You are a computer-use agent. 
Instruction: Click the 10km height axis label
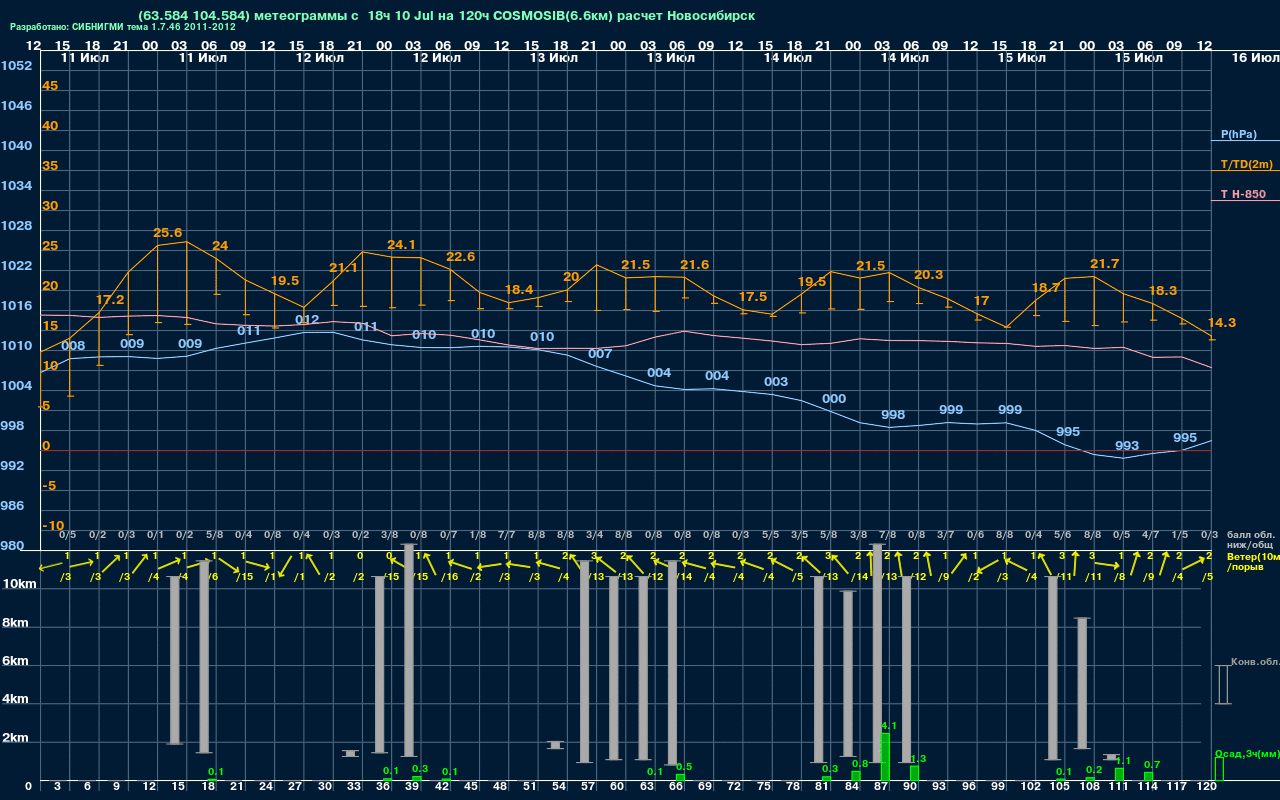pyautogui.click(x=19, y=583)
